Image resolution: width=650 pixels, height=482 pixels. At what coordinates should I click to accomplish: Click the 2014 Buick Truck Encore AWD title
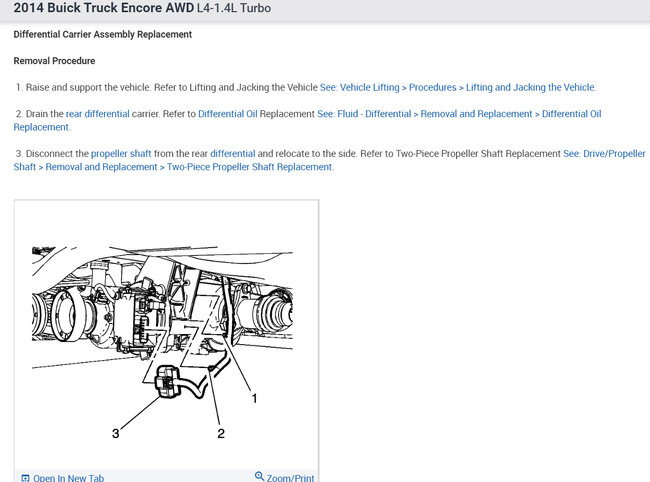(x=104, y=8)
